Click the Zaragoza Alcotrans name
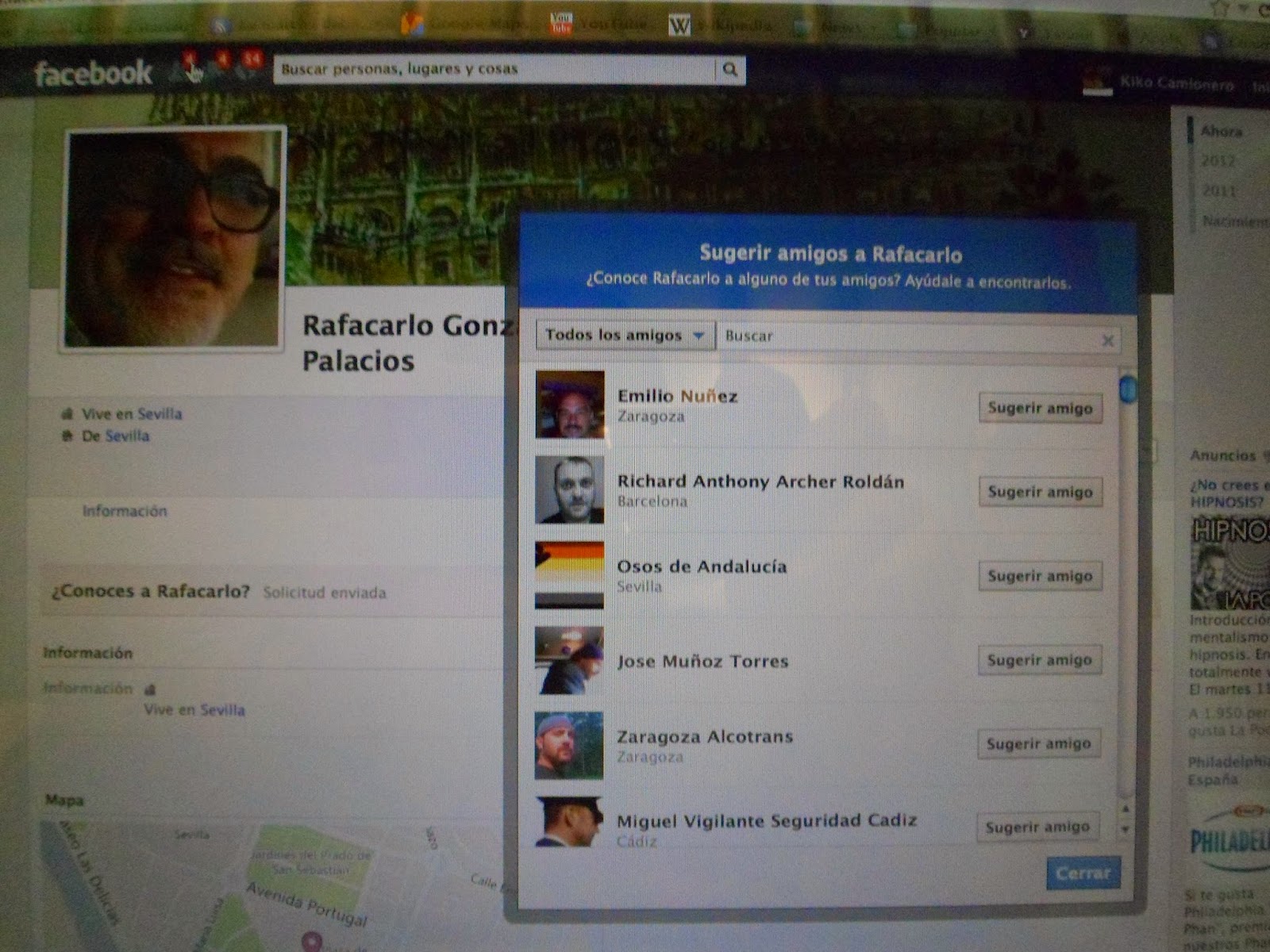Image resolution: width=1270 pixels, height=952 pixels. click(x=705, y=737)
